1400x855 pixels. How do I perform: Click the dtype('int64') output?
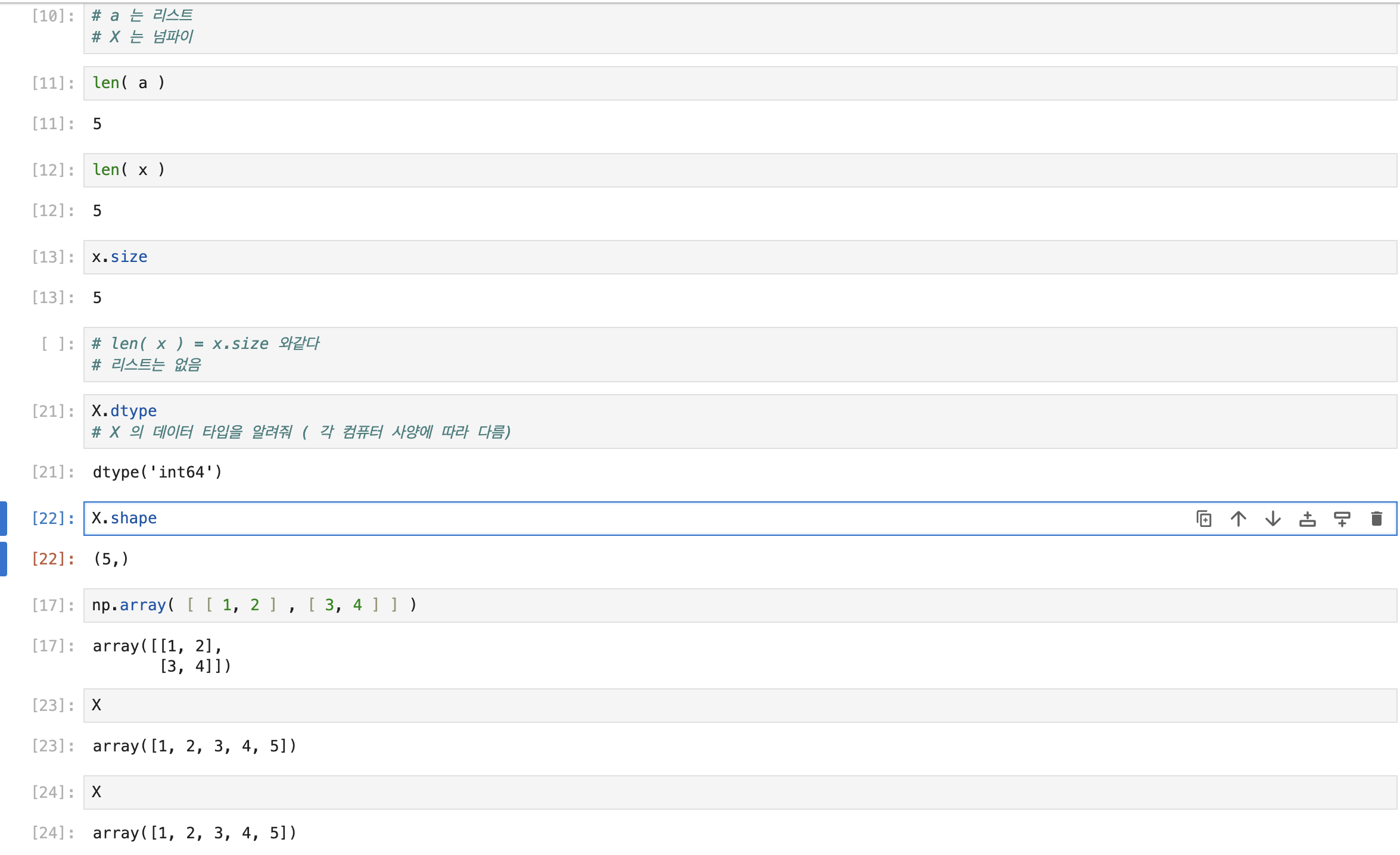[x=157, y=472]
